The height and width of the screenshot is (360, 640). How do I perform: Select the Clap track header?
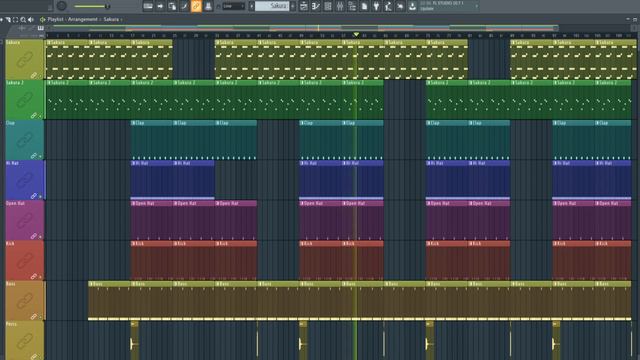pyautogui.click(x=24, y=140)
